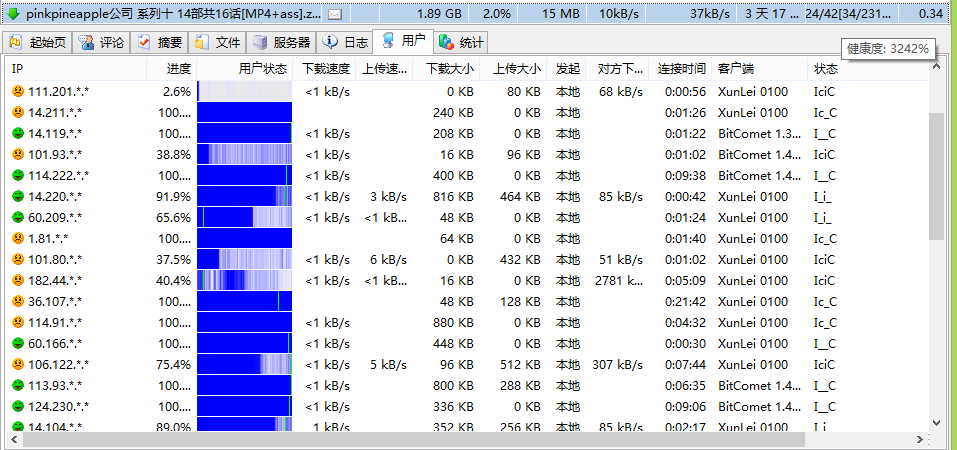Click the smiley icon for peer 111.201.*.*
The height and width of the screenshot is (450, 957).
coord(18,92)
